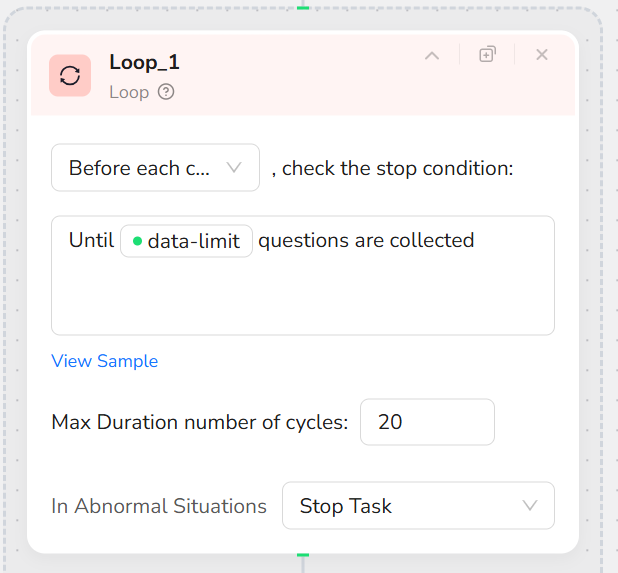
Task: Open the "Before each c..." dropdown
Action: (155, 168)
